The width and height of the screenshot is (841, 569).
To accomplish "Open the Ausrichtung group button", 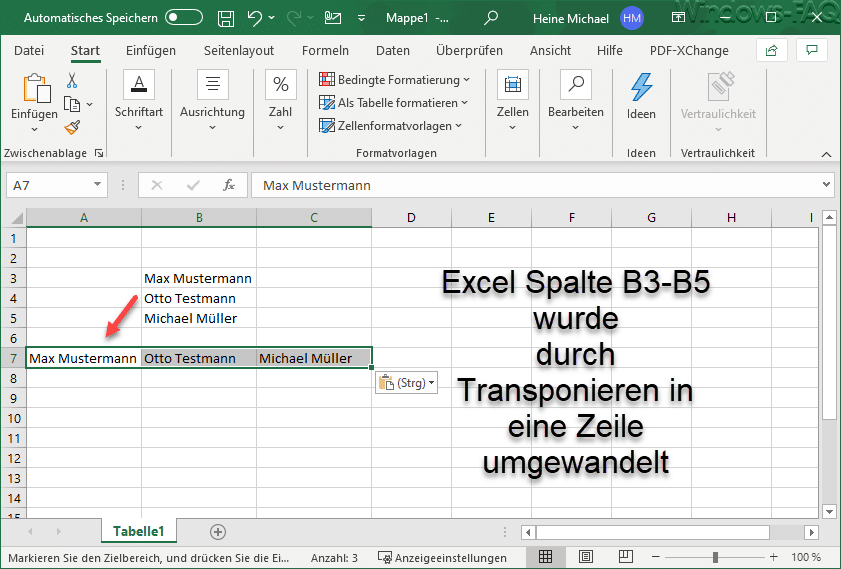I will (212, 101).
